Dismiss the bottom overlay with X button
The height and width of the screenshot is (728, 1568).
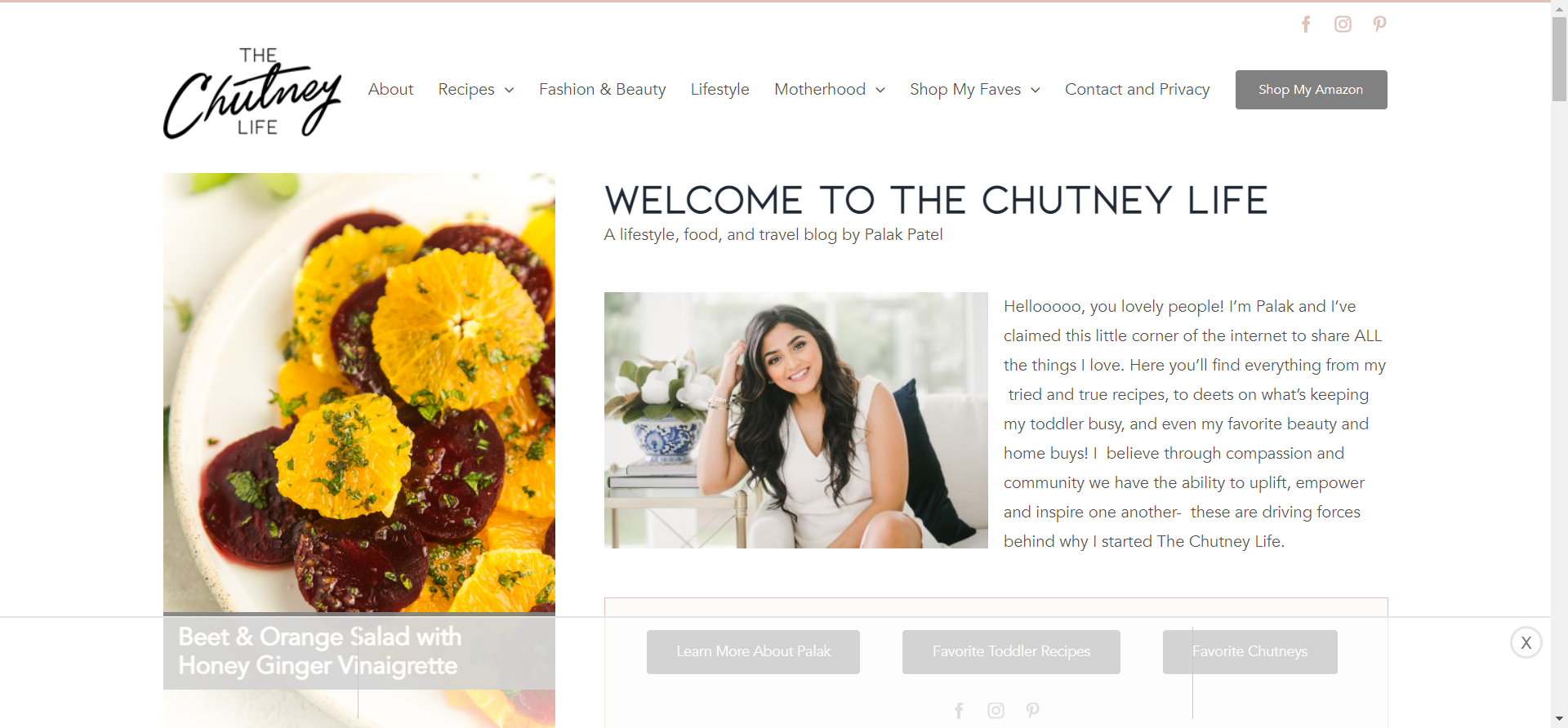coord(1526,642)
